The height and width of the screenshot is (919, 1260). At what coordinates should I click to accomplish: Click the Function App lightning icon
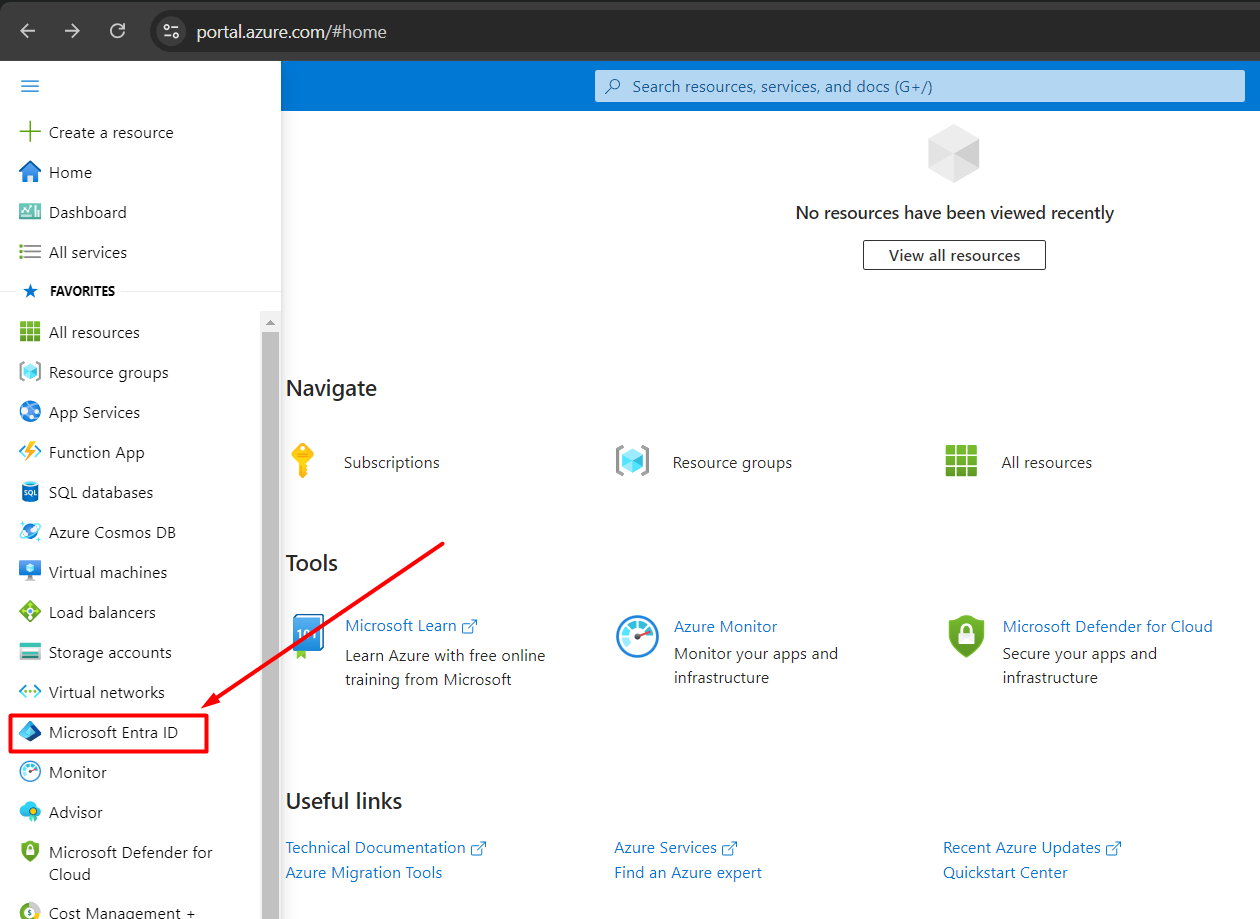click(x=30, y=452)
